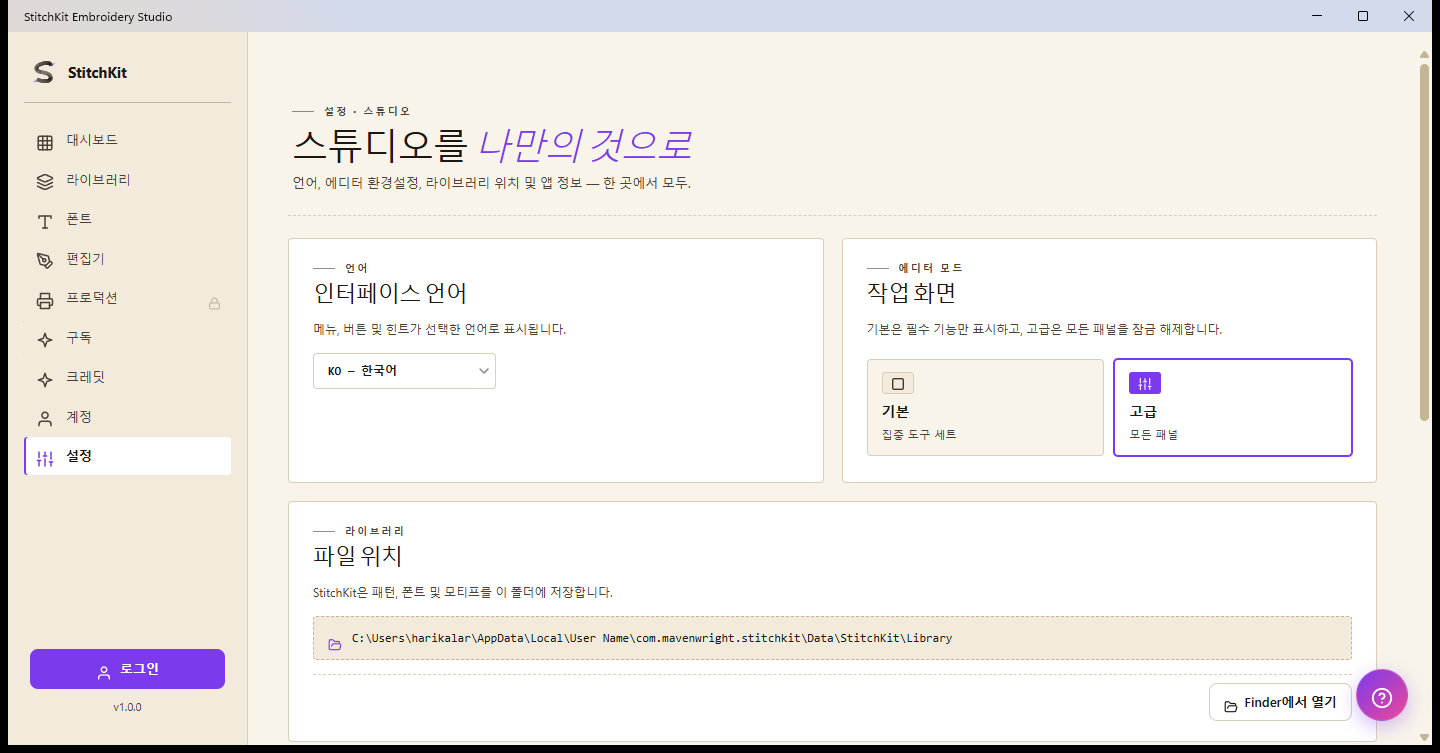Switch to 편집기 page
The height and width of the screenshot is (753, 1440).
(x=128, y=260)
